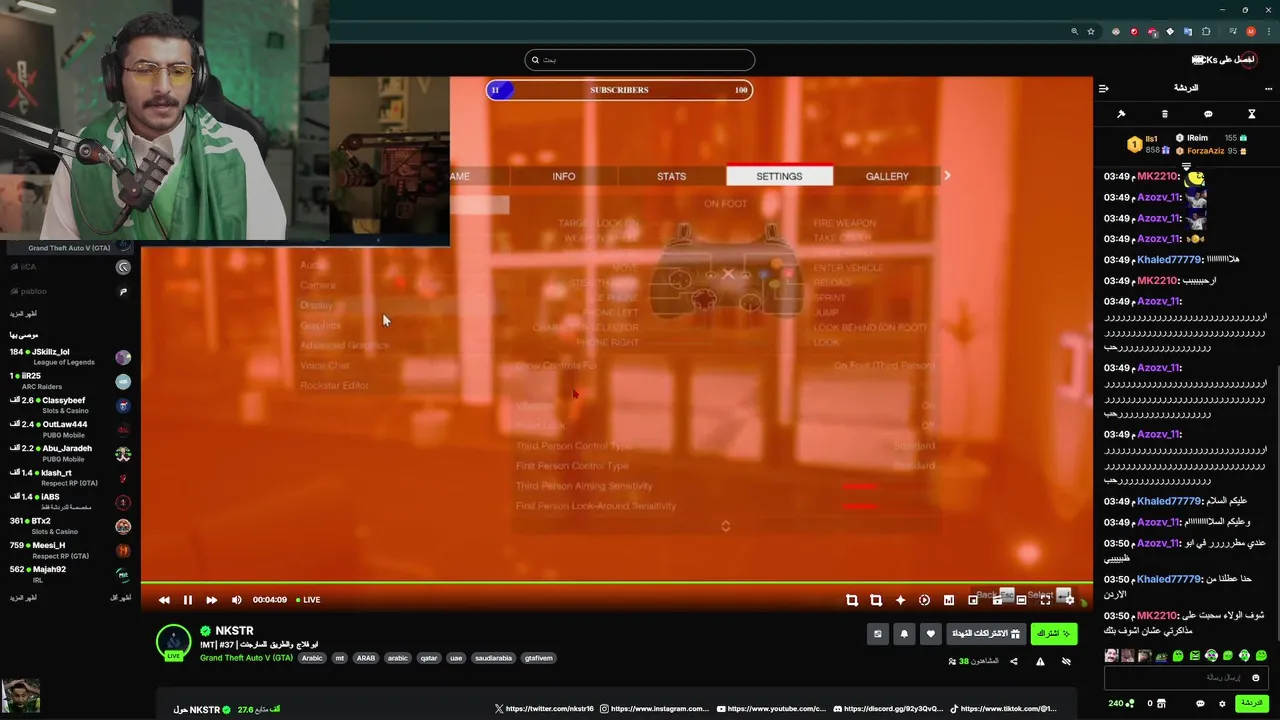Select the saudiarabia tag

click(x=493, y=658)
